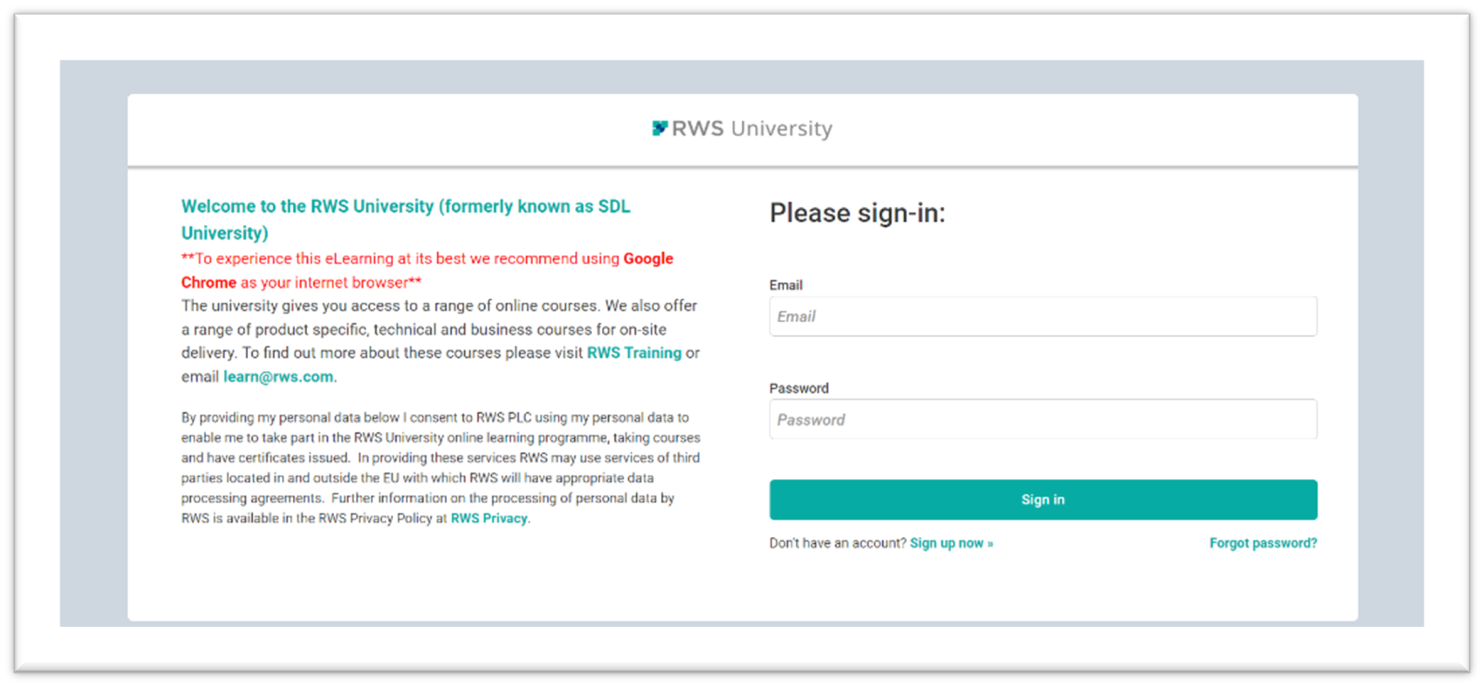Click the red eLearning recommendation sentence

[x=427, y=270]
